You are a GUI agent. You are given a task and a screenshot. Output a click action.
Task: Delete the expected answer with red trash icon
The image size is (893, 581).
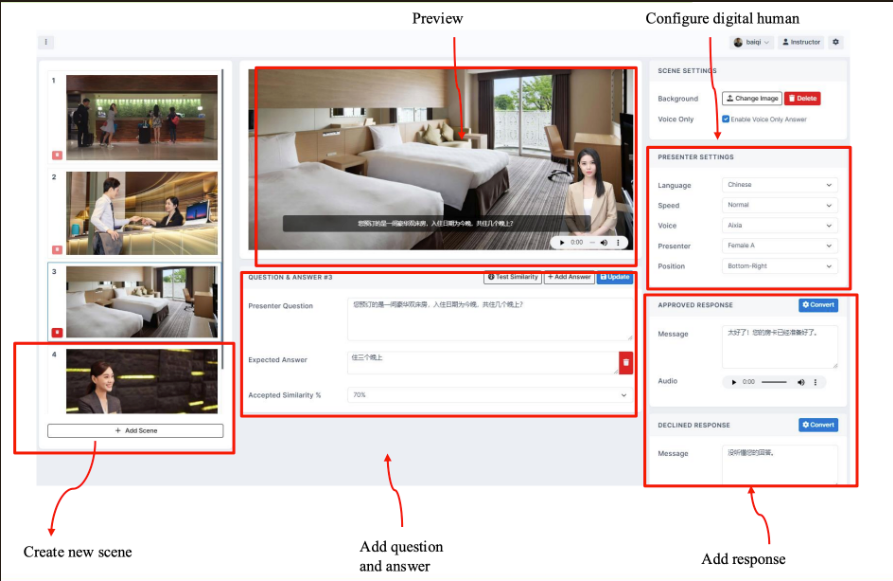[x=626, y=362]
